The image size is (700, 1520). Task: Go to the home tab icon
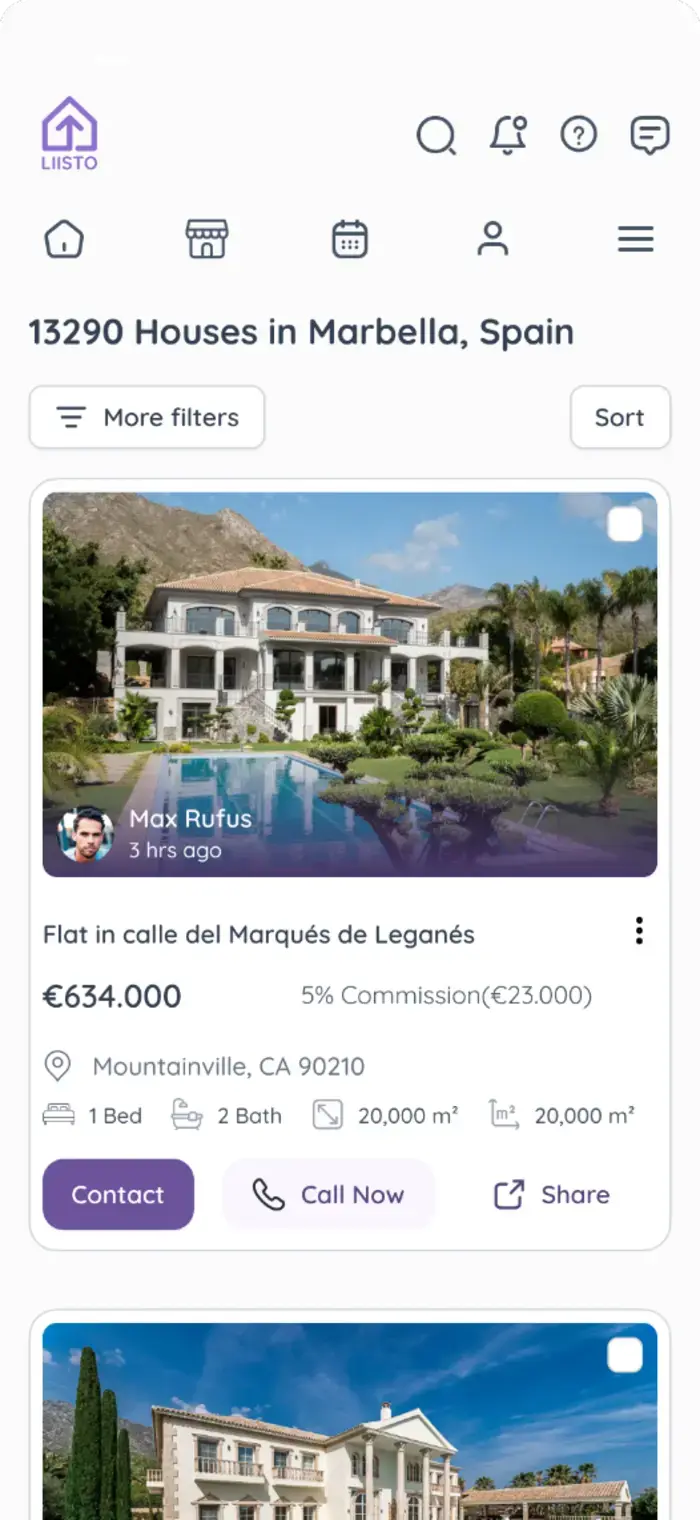[x=64, y=239]
